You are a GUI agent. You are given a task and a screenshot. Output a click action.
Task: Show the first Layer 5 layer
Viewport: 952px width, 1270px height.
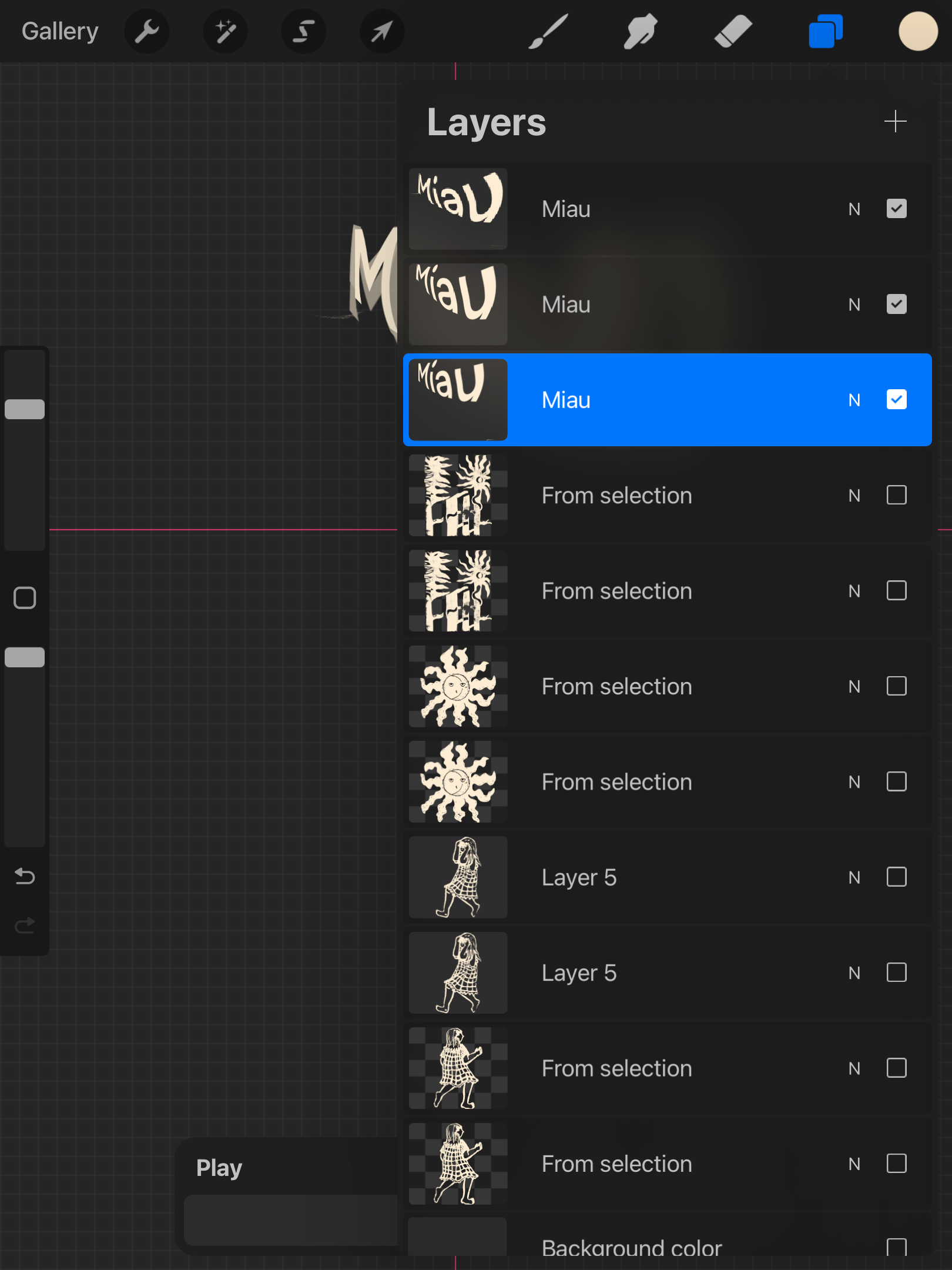point(896,877)
